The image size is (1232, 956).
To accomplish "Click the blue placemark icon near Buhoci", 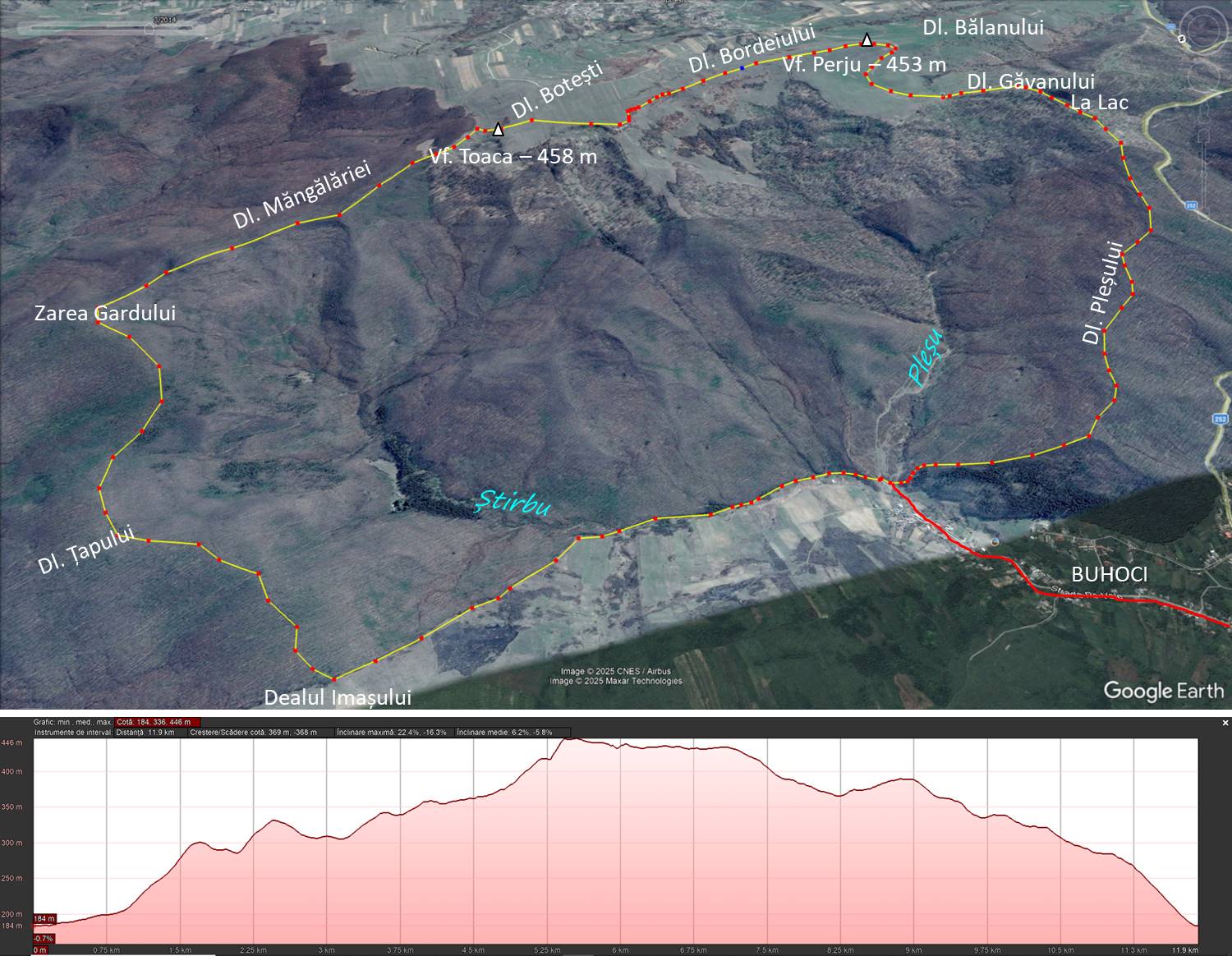I will coord(995,541).
